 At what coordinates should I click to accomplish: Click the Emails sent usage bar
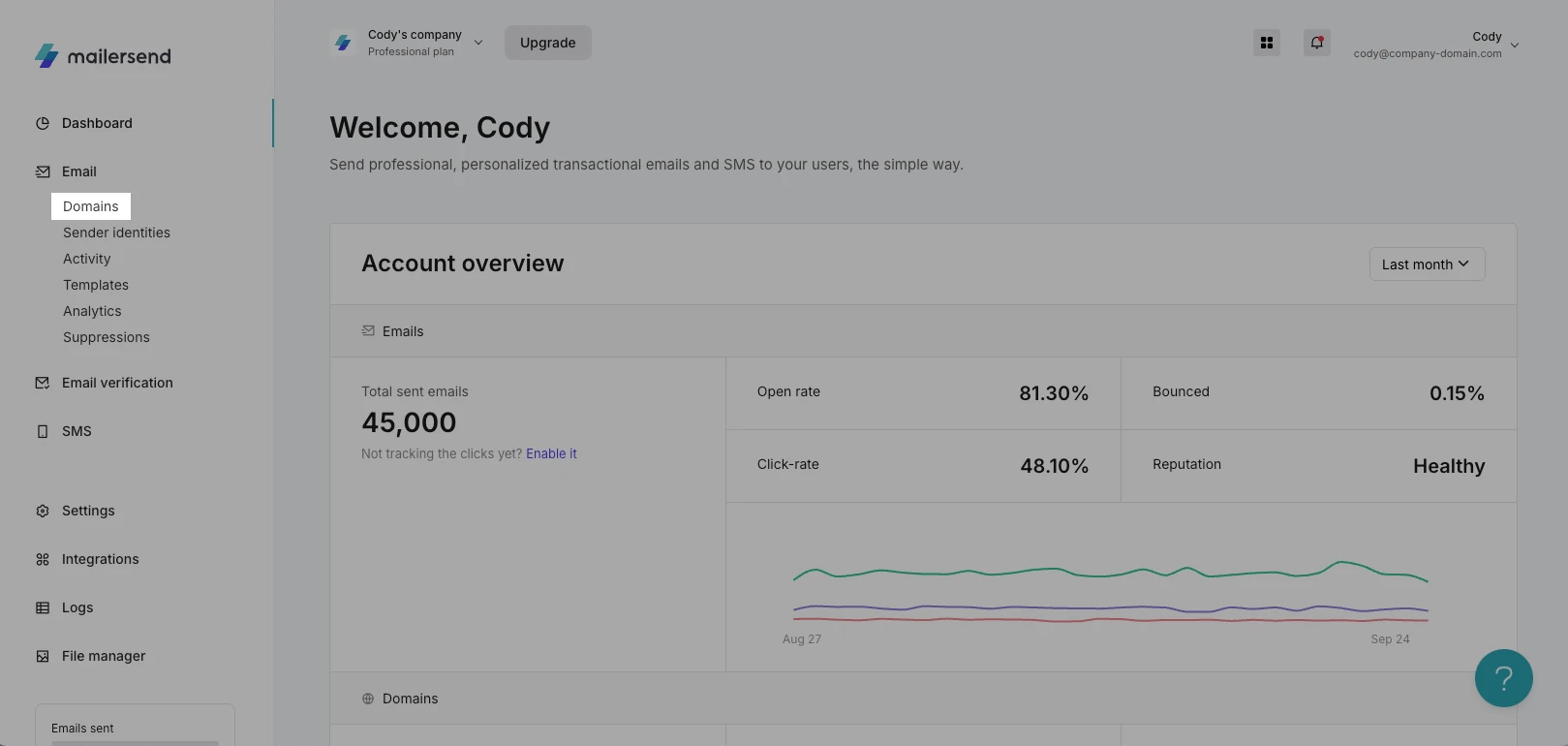[135, 741]
